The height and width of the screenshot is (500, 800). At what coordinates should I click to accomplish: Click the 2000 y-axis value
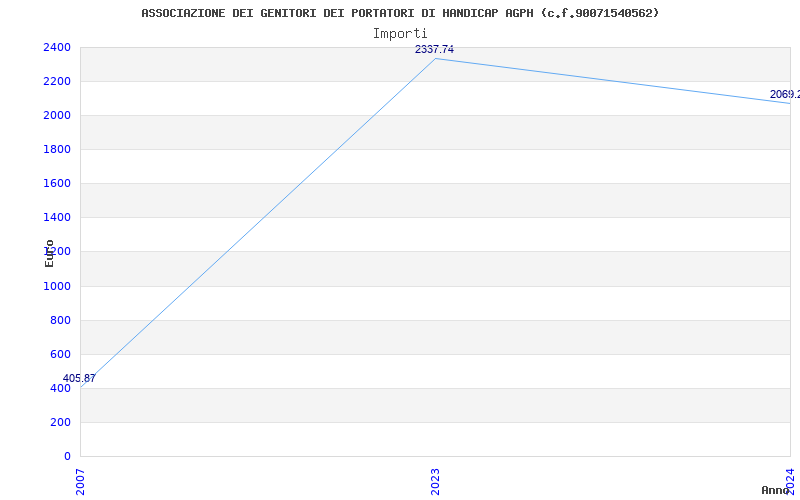[57, 116]
